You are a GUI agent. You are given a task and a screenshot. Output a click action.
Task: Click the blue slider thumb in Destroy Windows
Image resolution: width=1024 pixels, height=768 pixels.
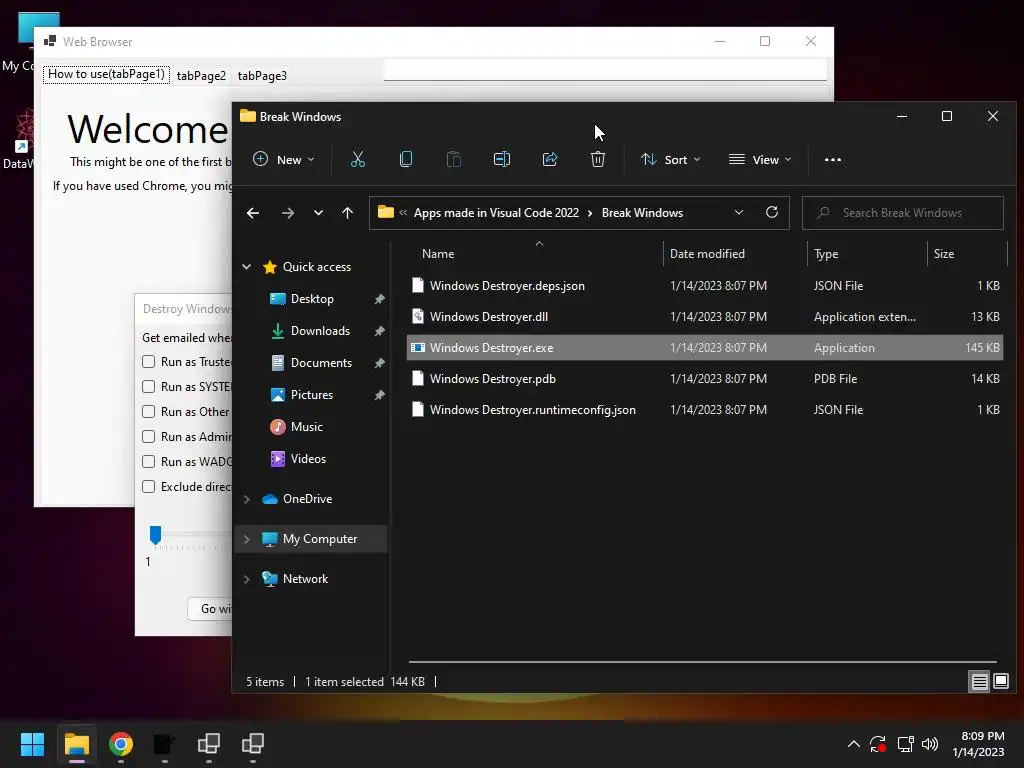pos(155,535)
